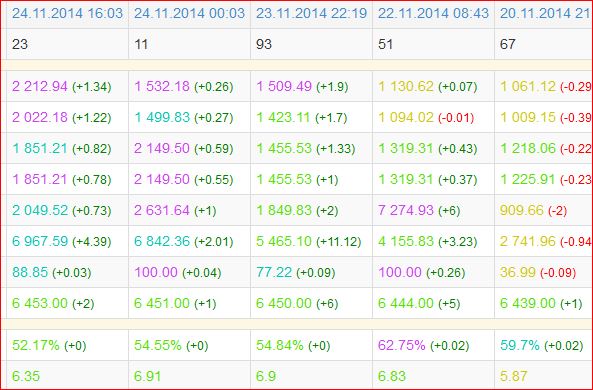The width and height of the screenshot is (593, 390).
Task: Click the value 6 439.00 (+1)
Action: pyautogui.click(x=541, y=303)
